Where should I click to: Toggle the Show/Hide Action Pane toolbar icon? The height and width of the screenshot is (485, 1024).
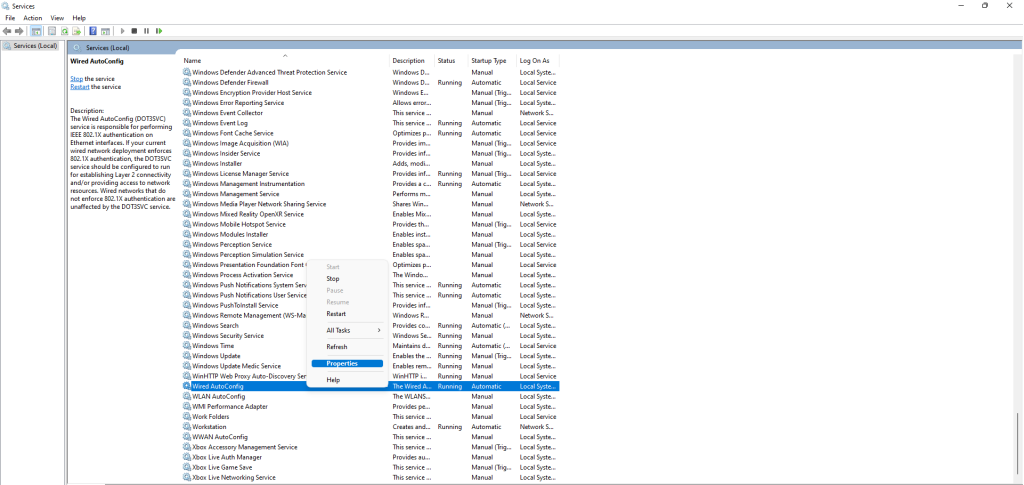coord(104,31)
